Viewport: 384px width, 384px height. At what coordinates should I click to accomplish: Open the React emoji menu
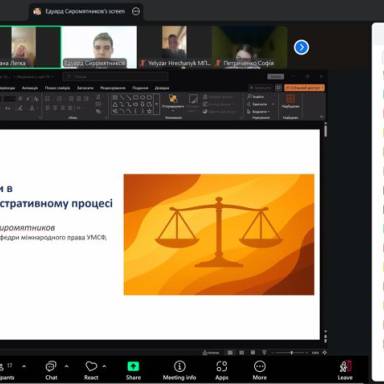91,370
